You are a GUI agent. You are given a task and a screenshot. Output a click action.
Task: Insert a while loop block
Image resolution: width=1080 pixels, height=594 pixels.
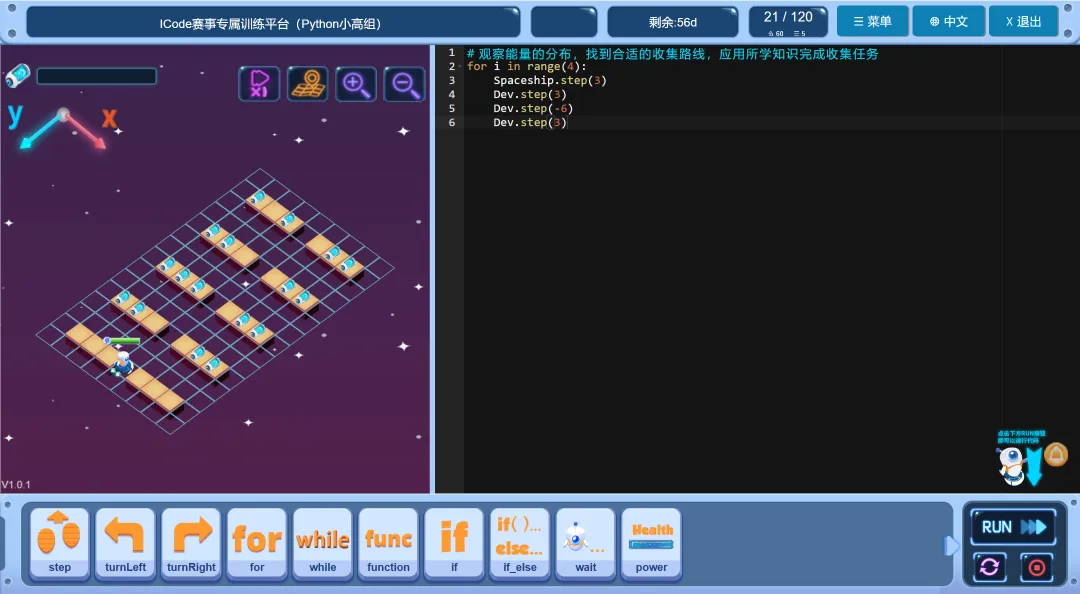tap(323, 544)
